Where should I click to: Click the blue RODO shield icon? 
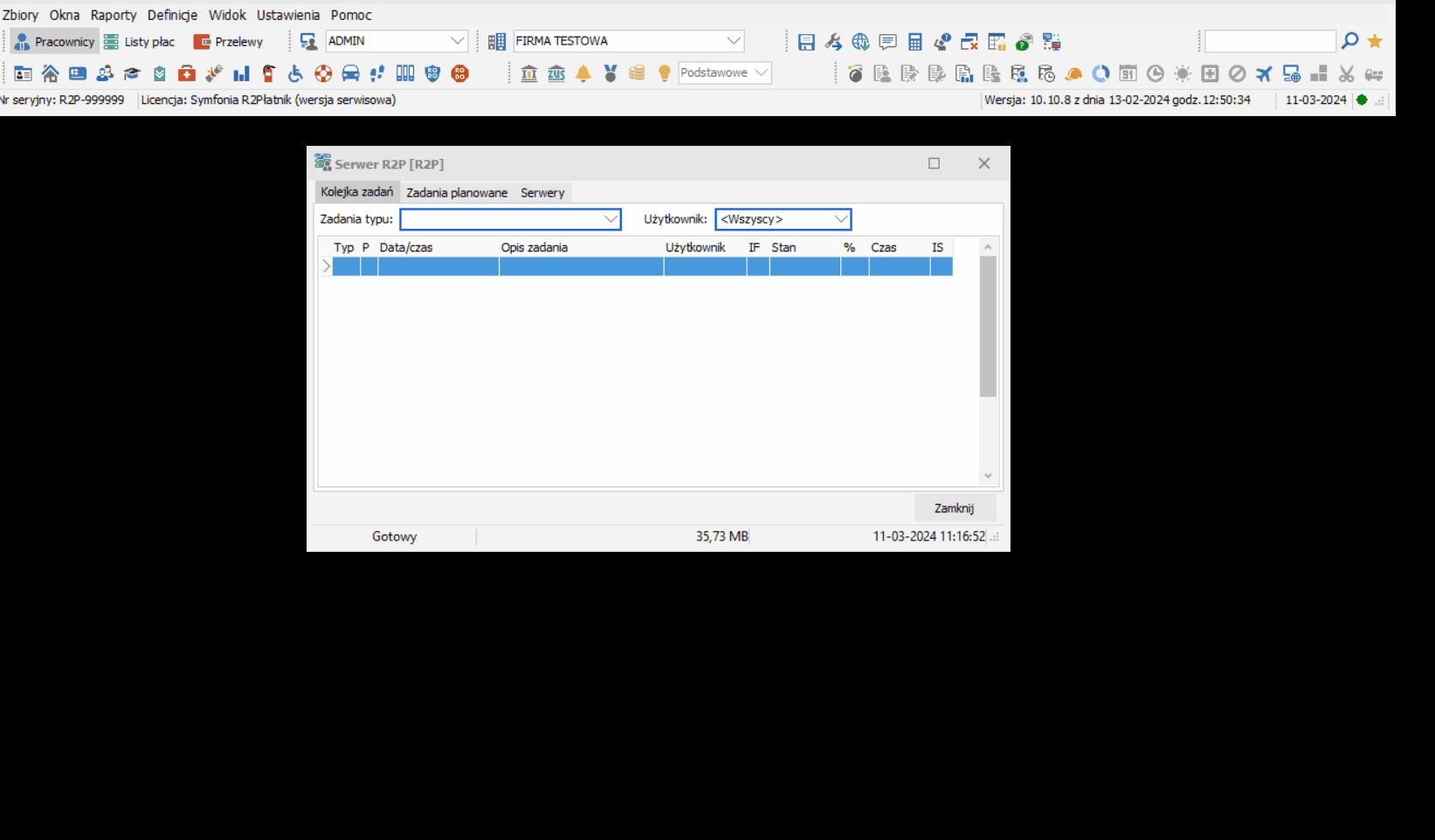click(x=432, y=73)
